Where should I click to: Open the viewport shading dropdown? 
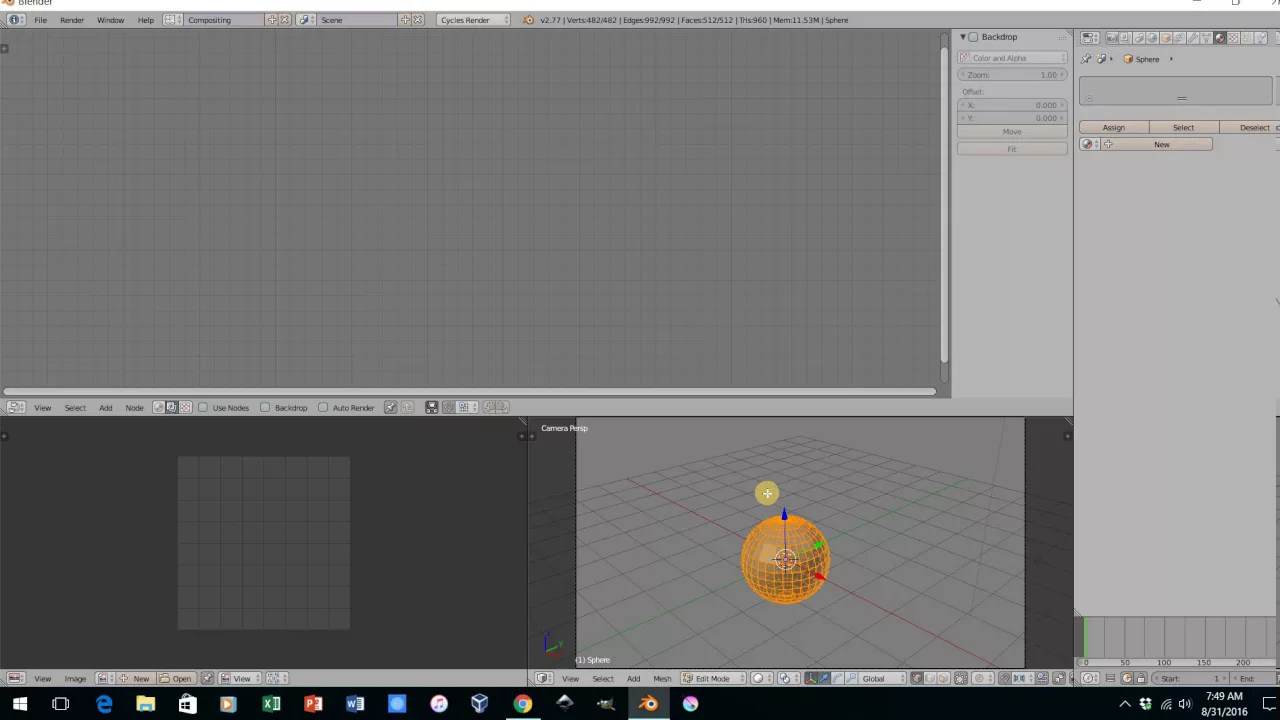pos(762,678)
